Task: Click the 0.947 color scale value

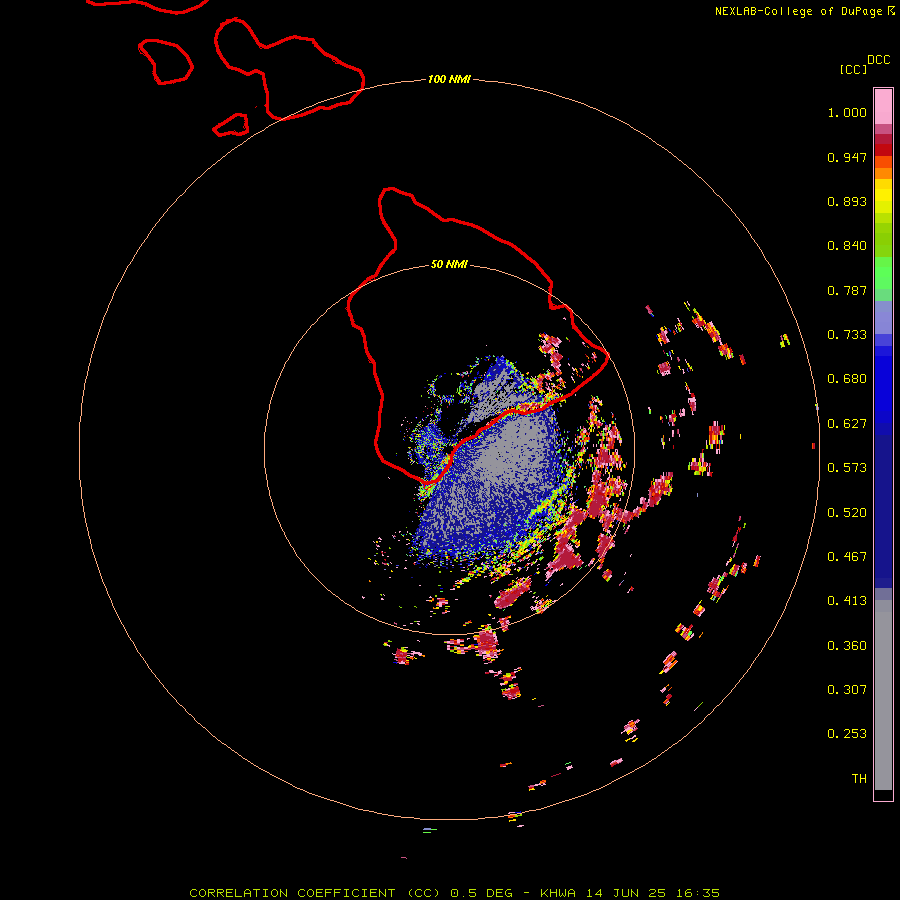Action: (847, 157)
